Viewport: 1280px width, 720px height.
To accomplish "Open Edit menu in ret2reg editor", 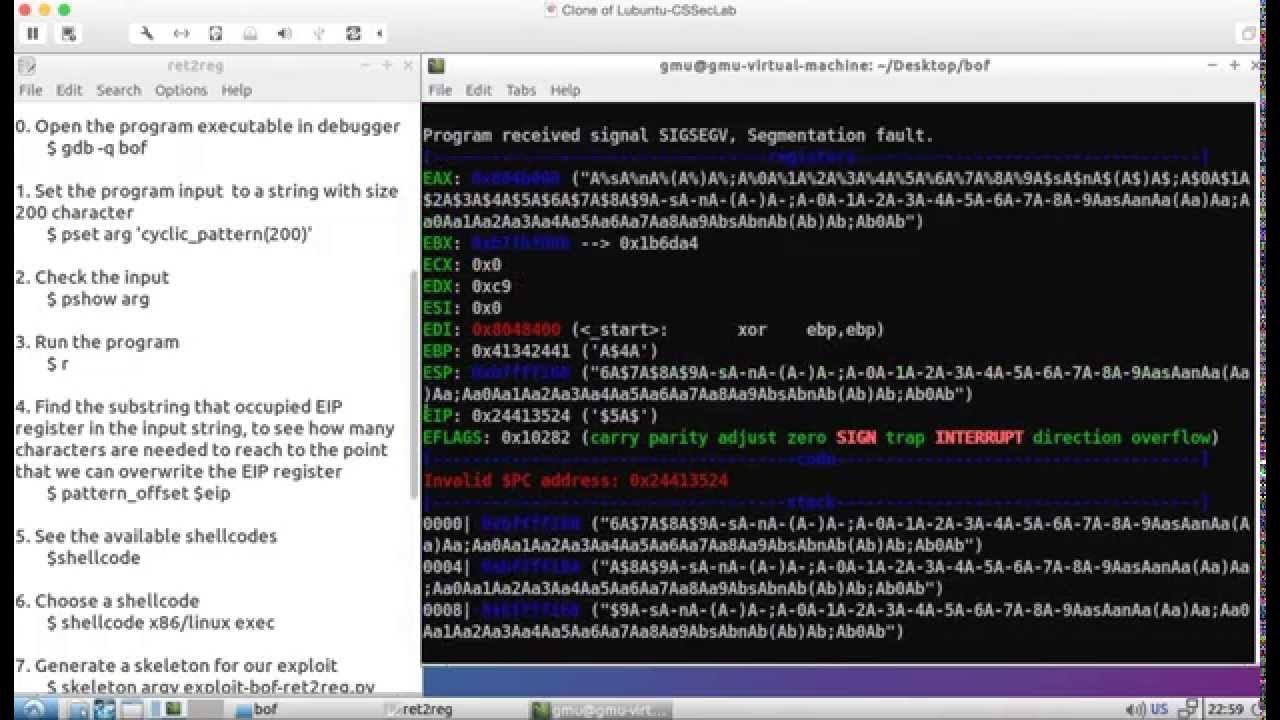I will 69,90.
